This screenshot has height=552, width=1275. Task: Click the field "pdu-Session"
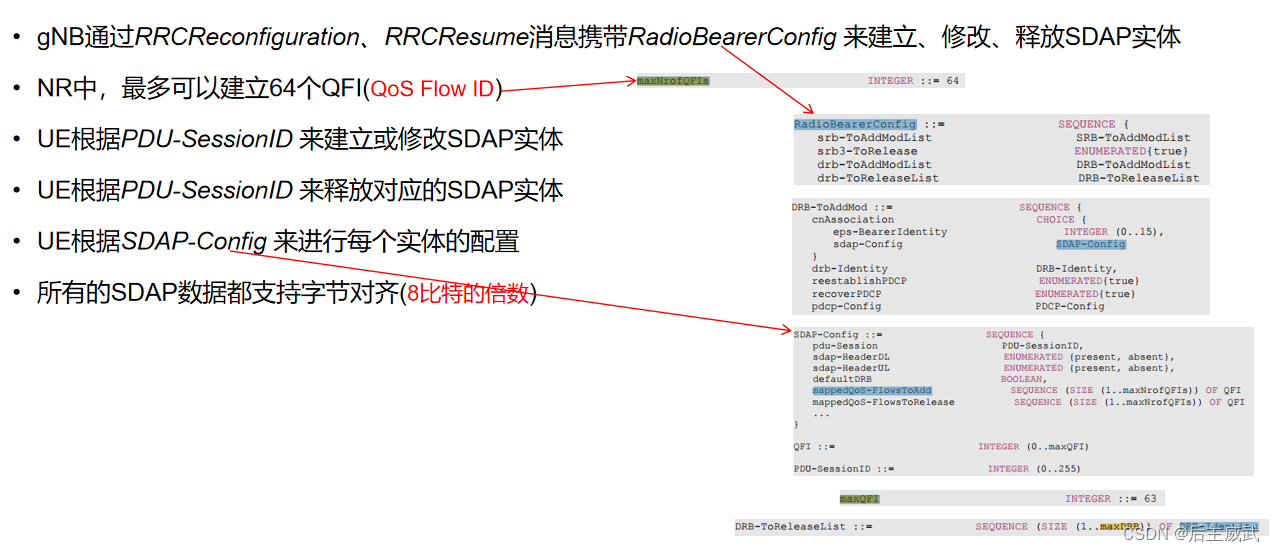click(845, 346)
